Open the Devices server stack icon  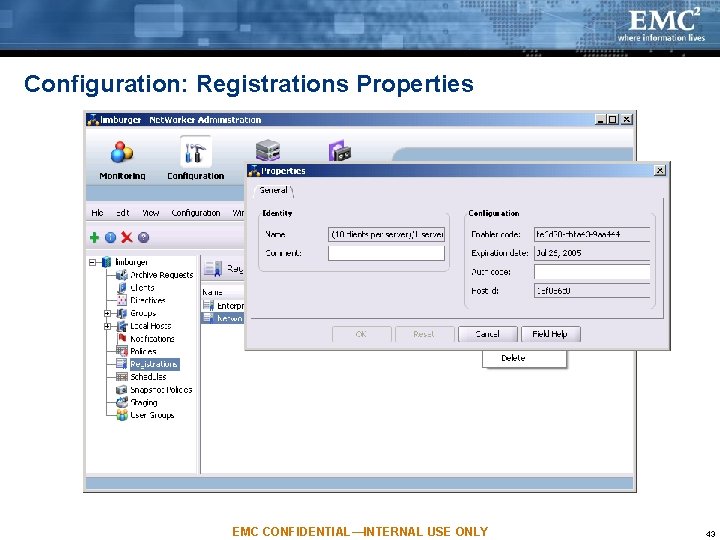click(x=268, y=150)
